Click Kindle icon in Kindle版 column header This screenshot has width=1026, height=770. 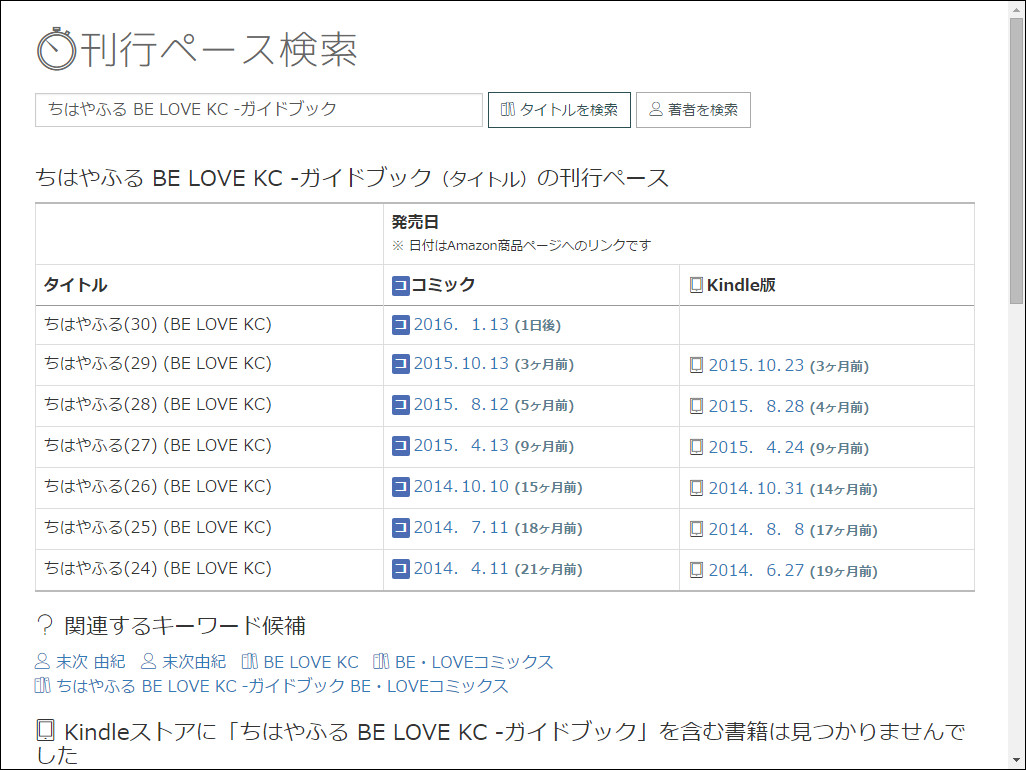point(697,285)
